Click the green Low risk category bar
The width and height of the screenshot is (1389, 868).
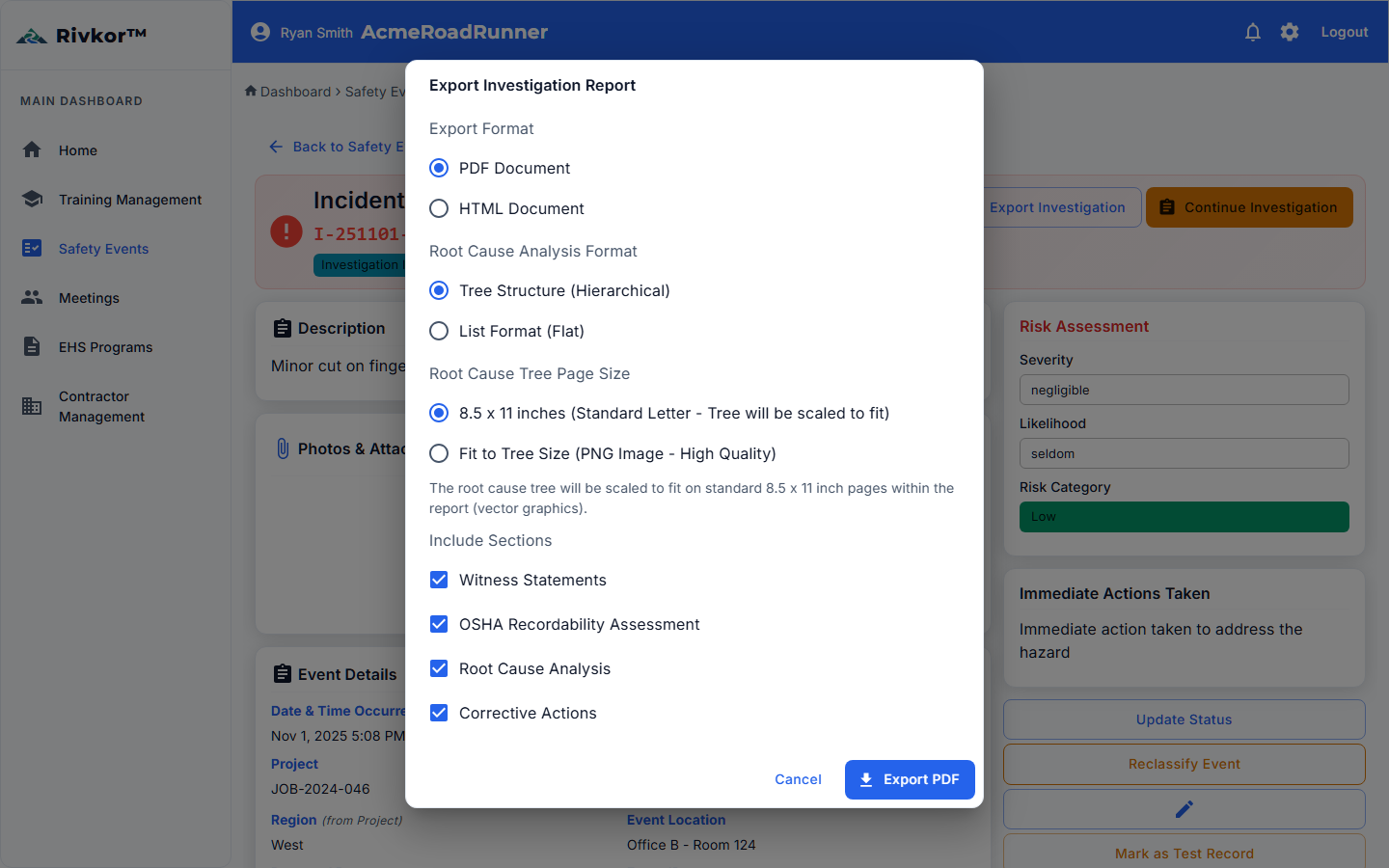coord(1185,517)
